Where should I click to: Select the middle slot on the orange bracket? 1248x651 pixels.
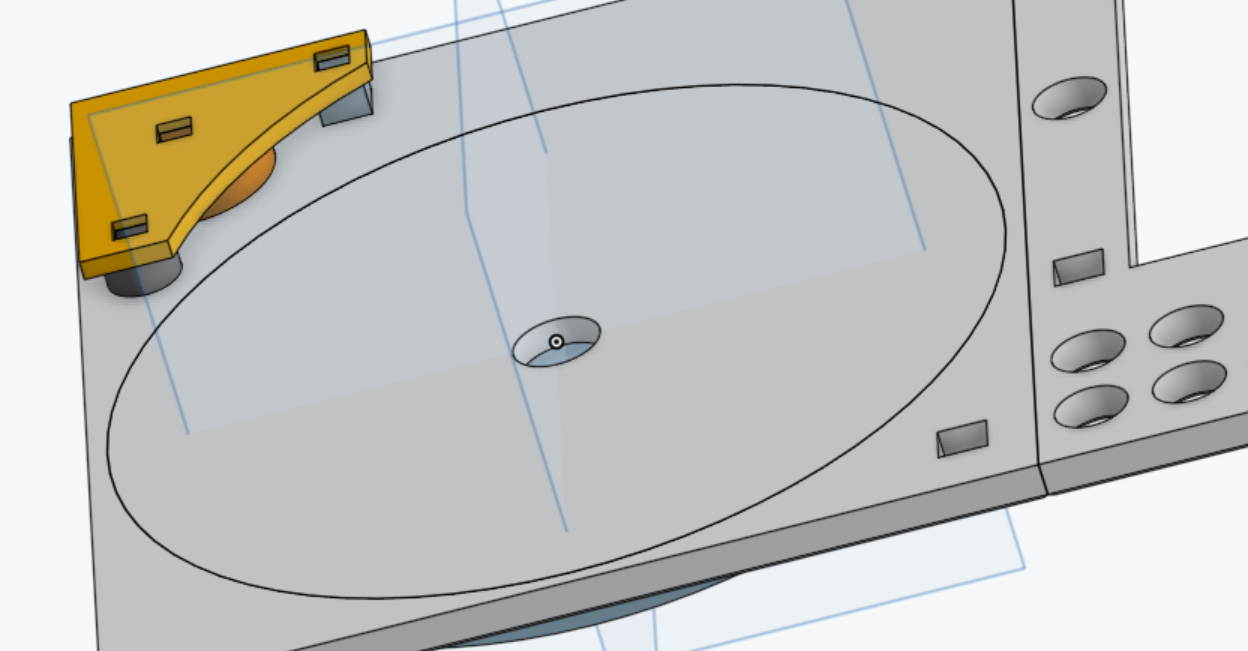click(174, 130)
